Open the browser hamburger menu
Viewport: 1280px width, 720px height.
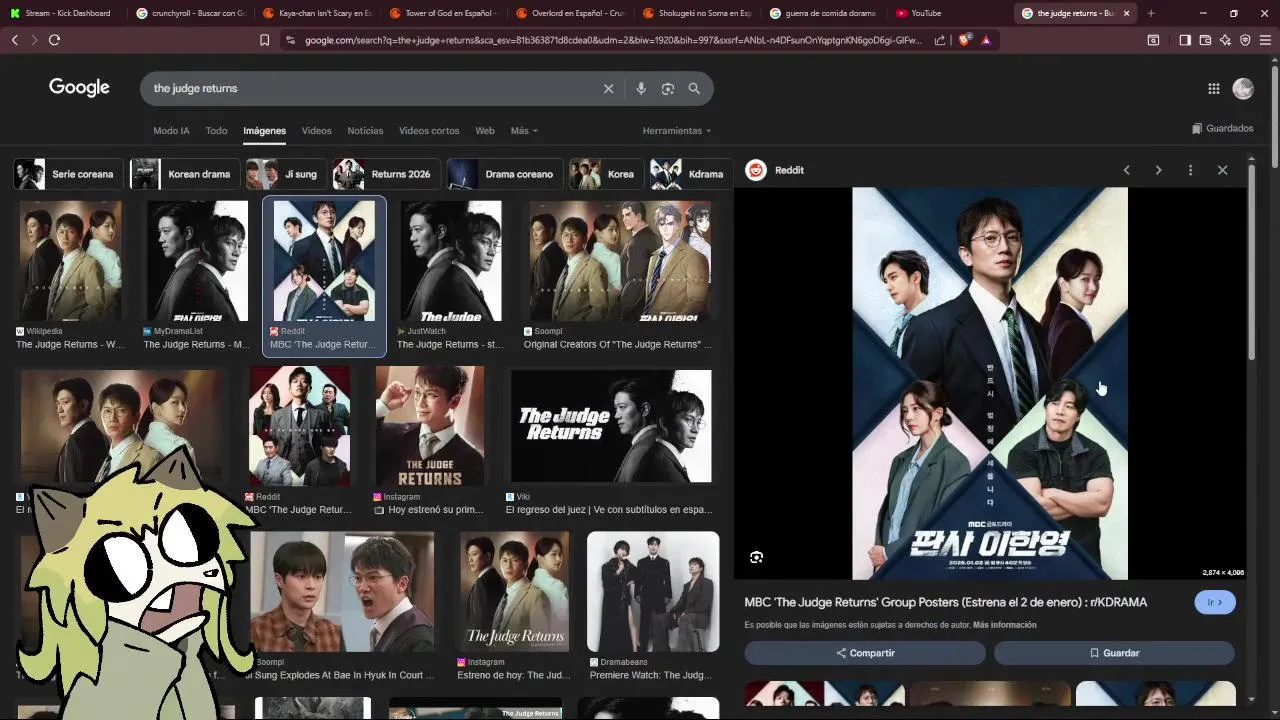(x=1266, y=40)
